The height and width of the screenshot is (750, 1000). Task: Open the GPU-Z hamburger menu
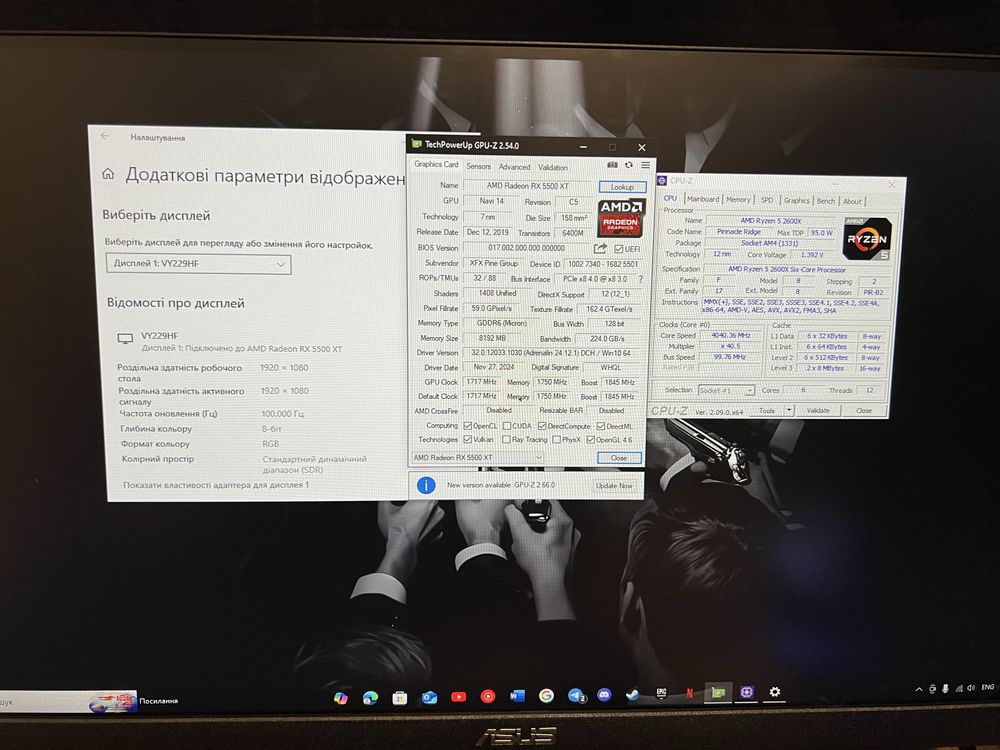pos(645,165)
